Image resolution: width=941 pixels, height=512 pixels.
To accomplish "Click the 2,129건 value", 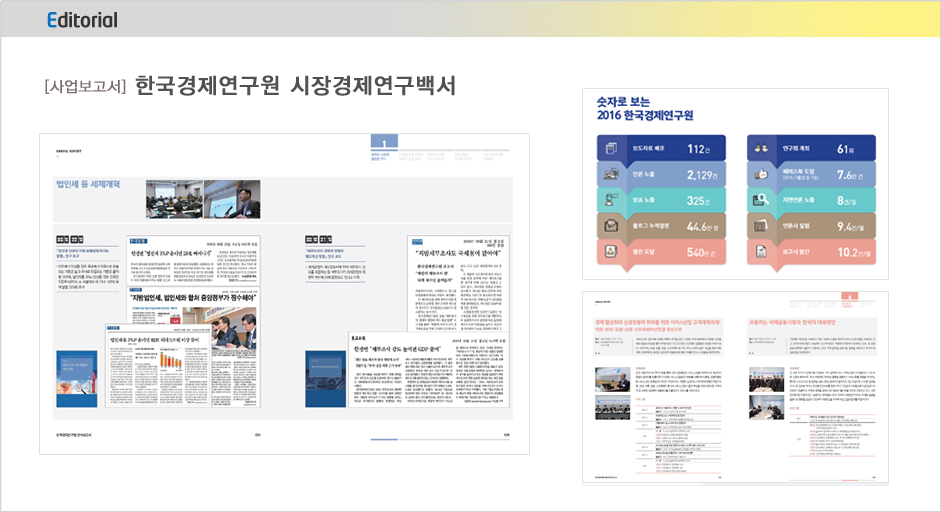I will 702,175.
